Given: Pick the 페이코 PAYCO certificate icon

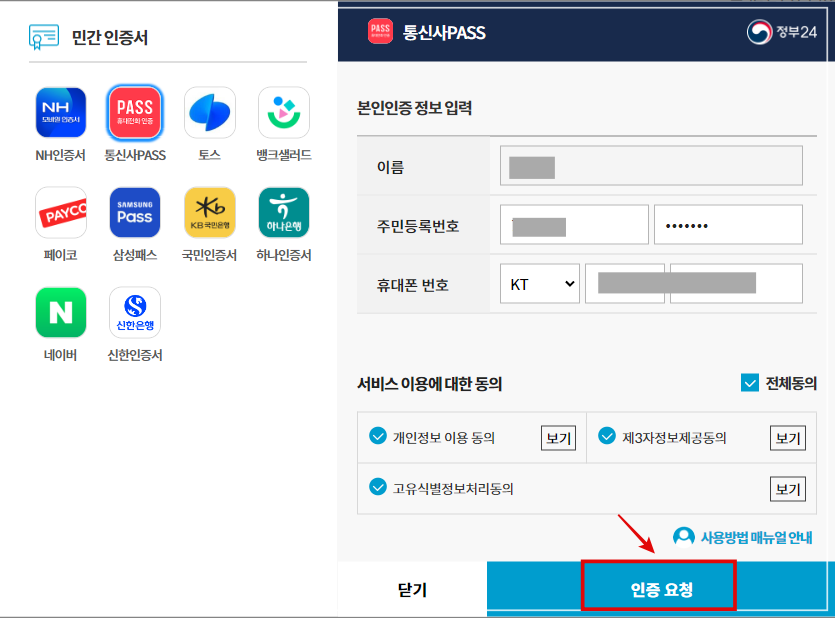Looking at the screenshot, I should [61, 212].
